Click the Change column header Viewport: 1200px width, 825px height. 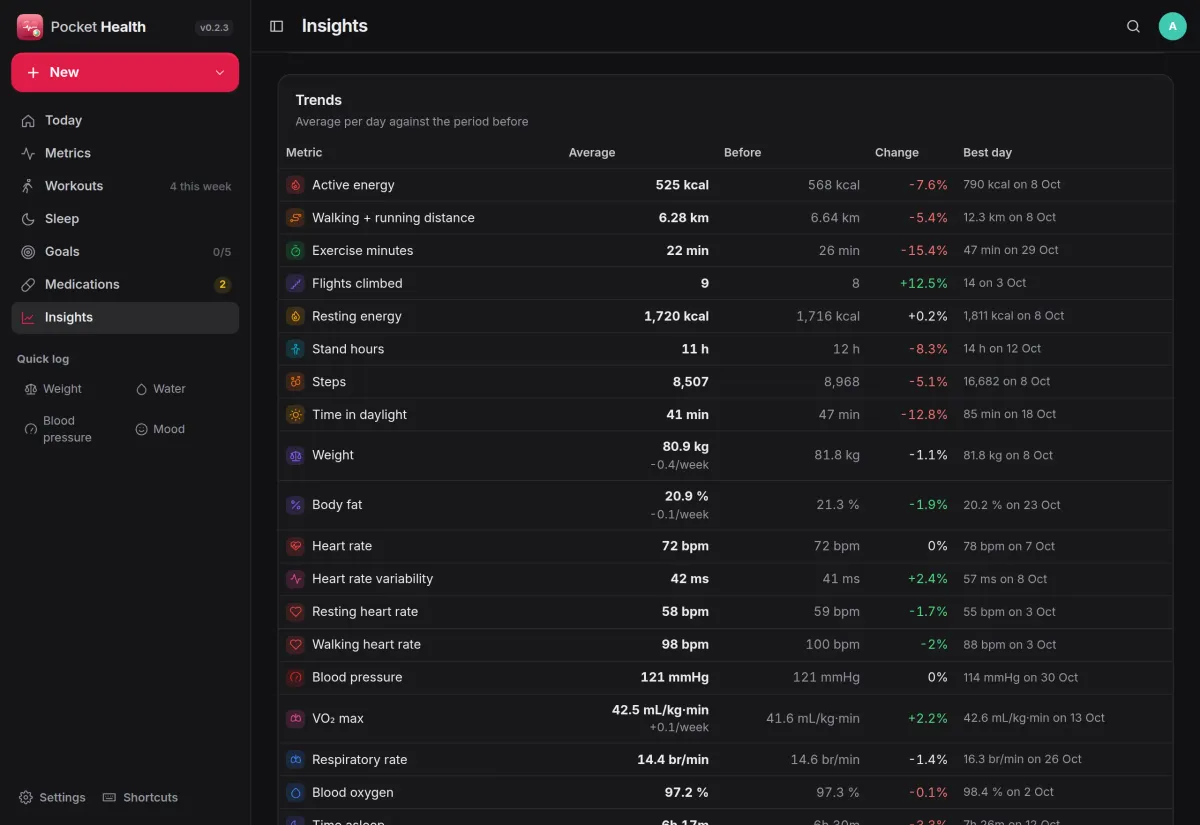pos(897,153)
